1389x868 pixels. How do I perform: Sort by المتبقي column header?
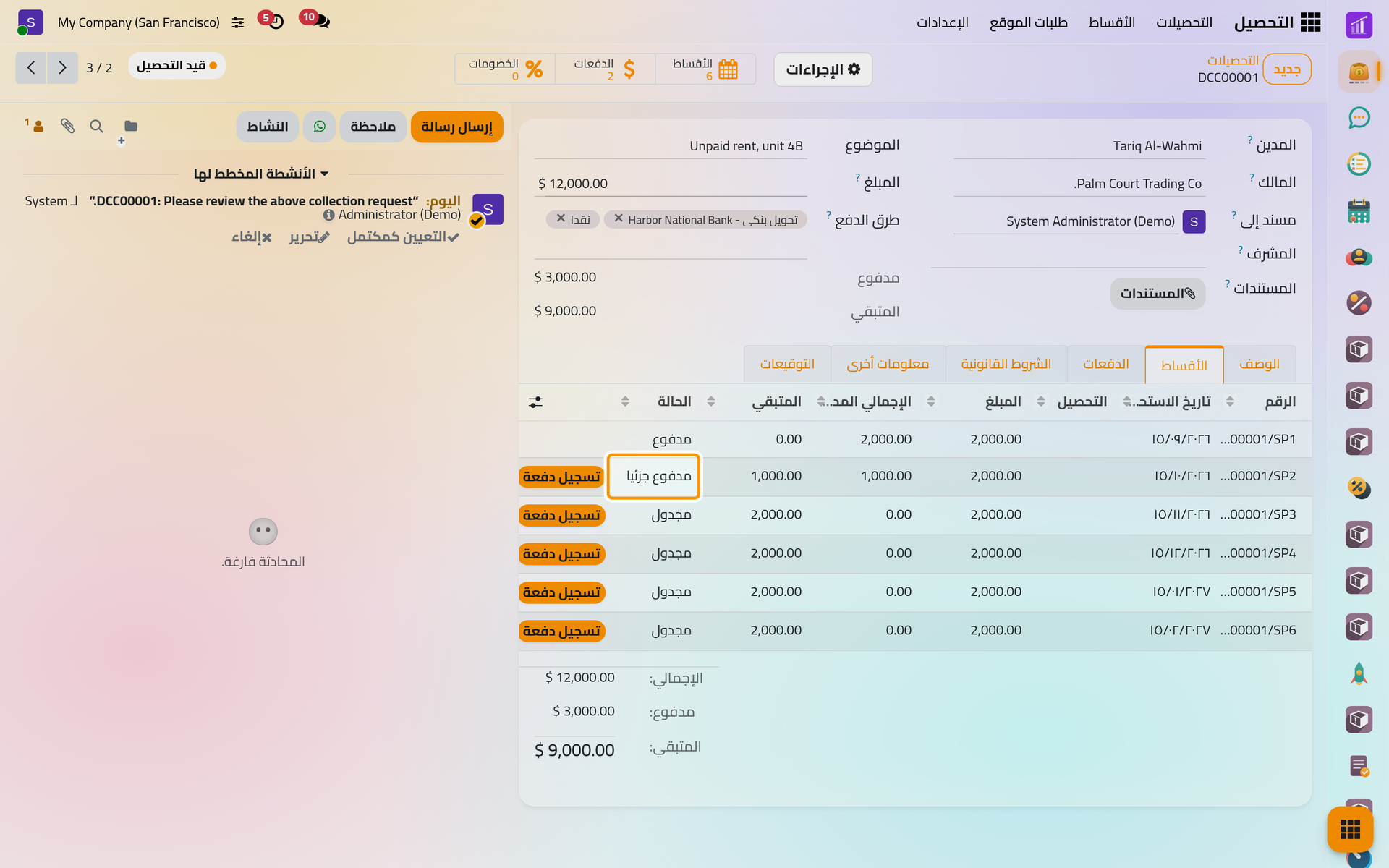click(x=776, y=401)
